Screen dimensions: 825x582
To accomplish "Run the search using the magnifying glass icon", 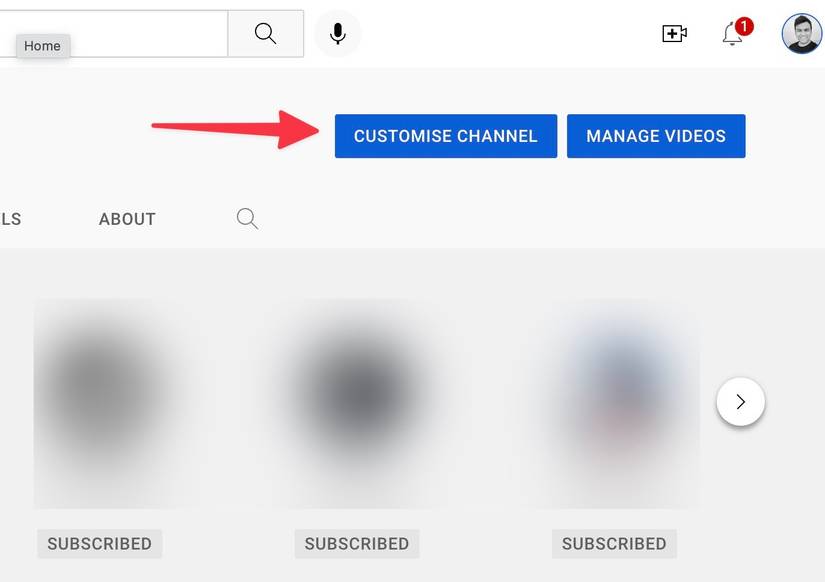I will click(x=265, y=33).
